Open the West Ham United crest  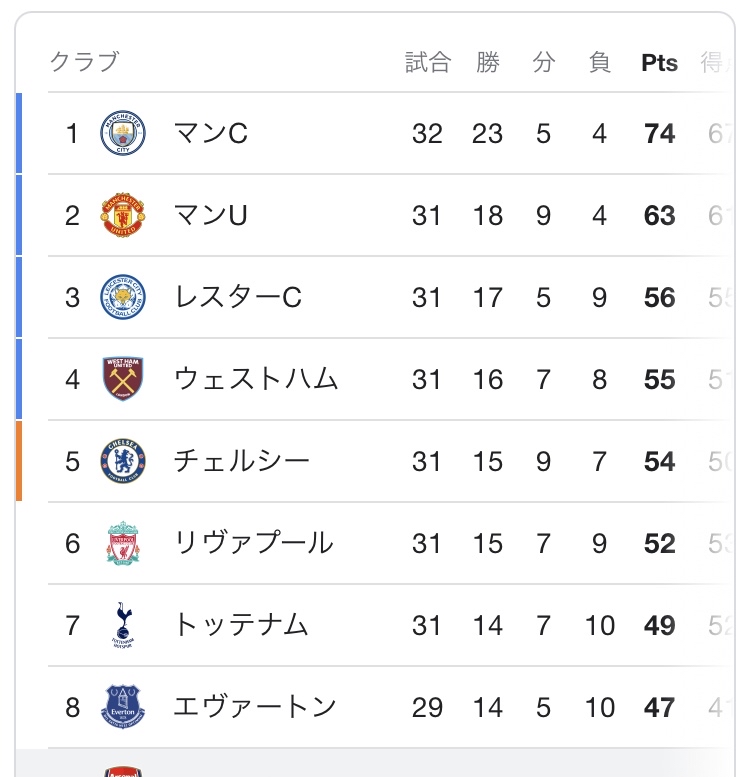click(x=123, y=380)
